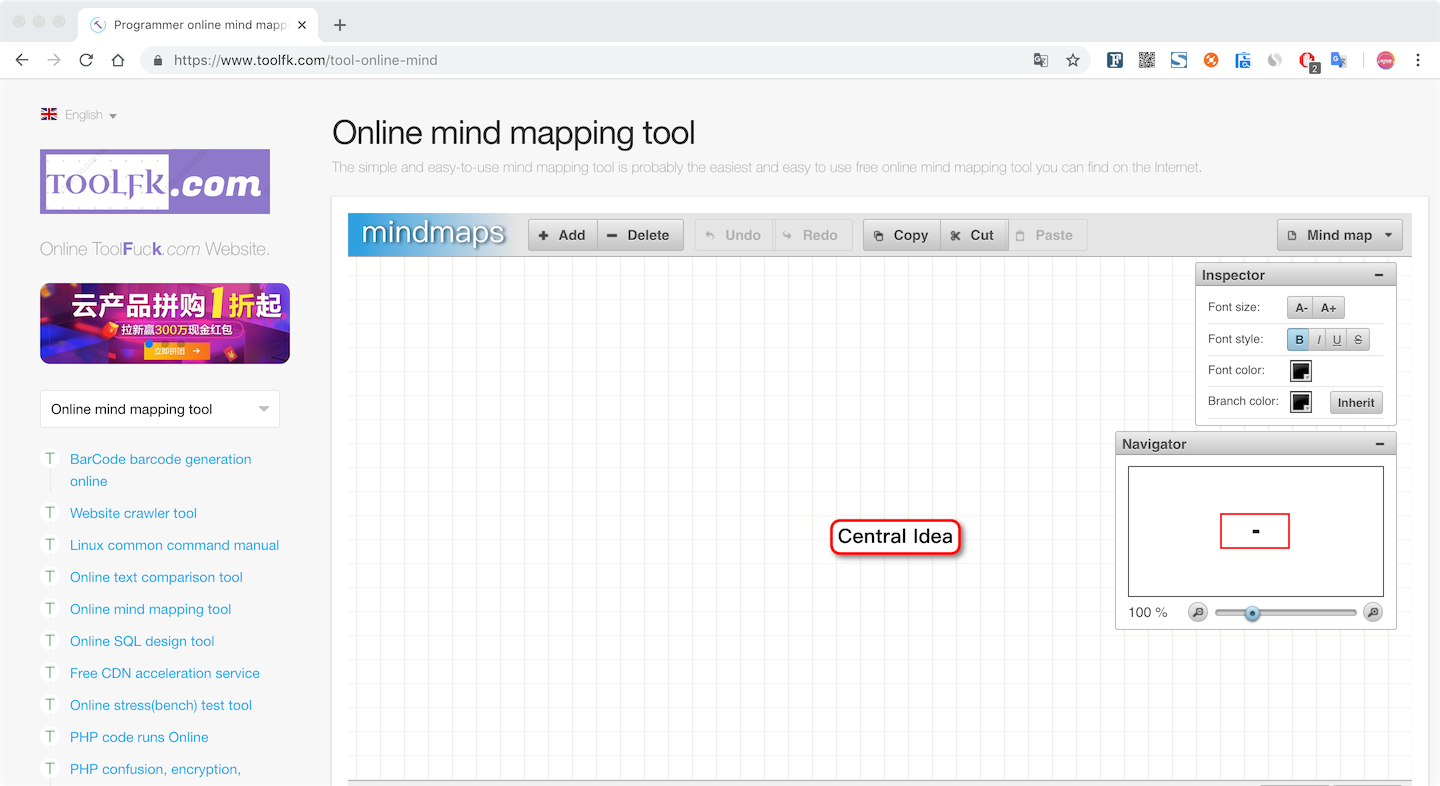Open a new browser tab
Viewport: 1440px width, 786px height.
340,25
